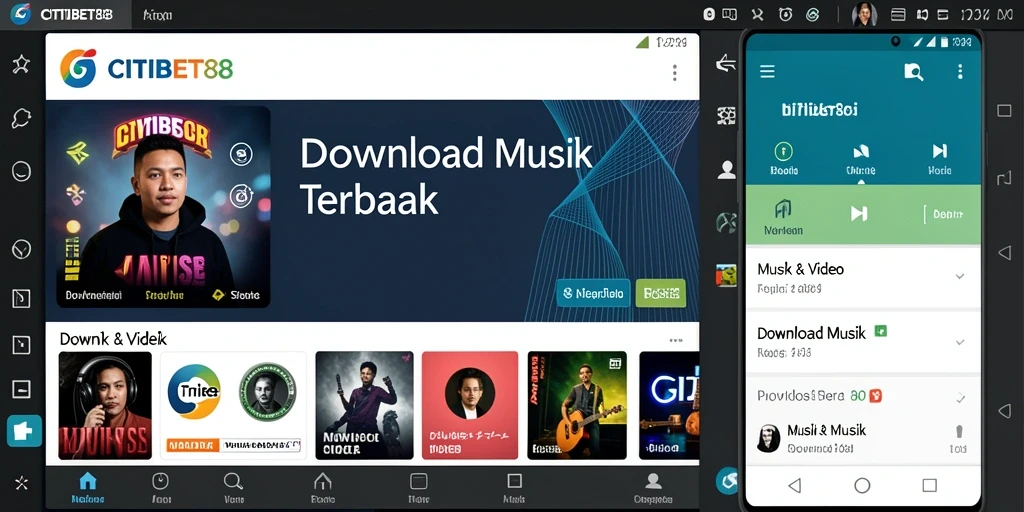The image size is (1024, 512).
Task: Click the Android back triangle in the phone nav bar
Action: [794, 485]
